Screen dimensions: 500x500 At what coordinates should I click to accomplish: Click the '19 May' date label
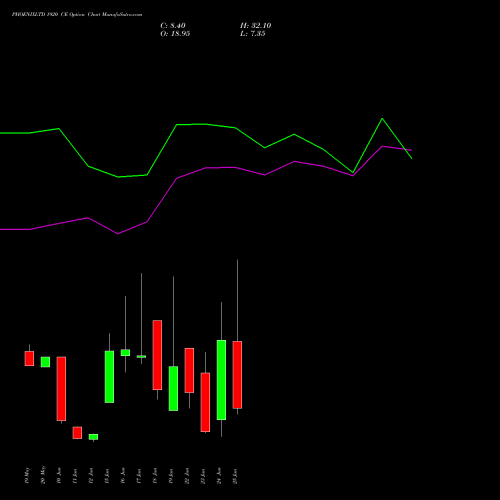pos(27,475)
